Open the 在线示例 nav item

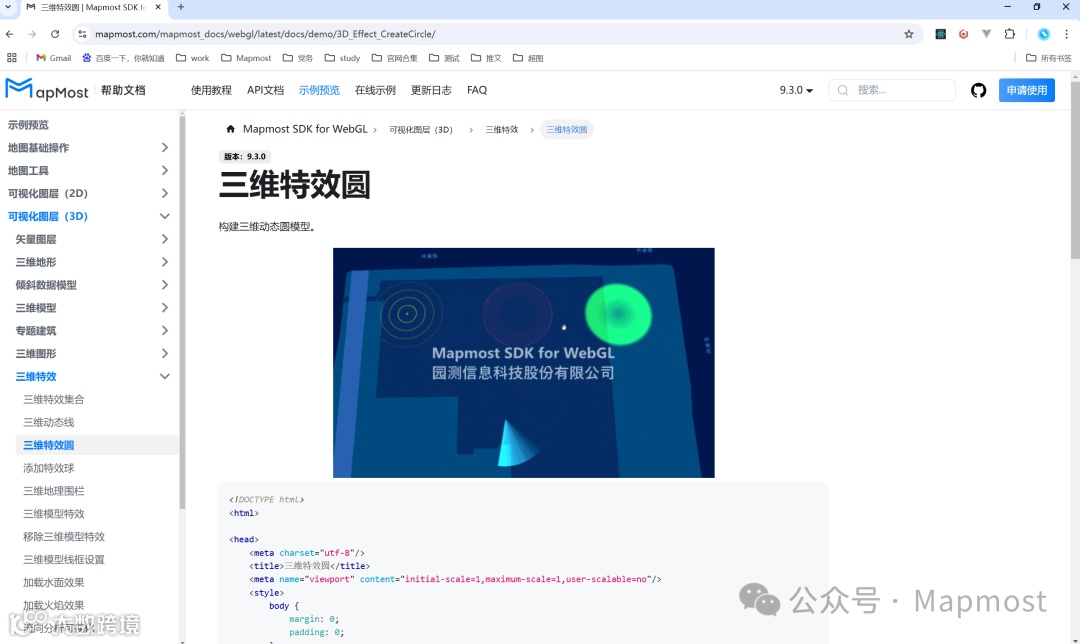coord(375,90)
